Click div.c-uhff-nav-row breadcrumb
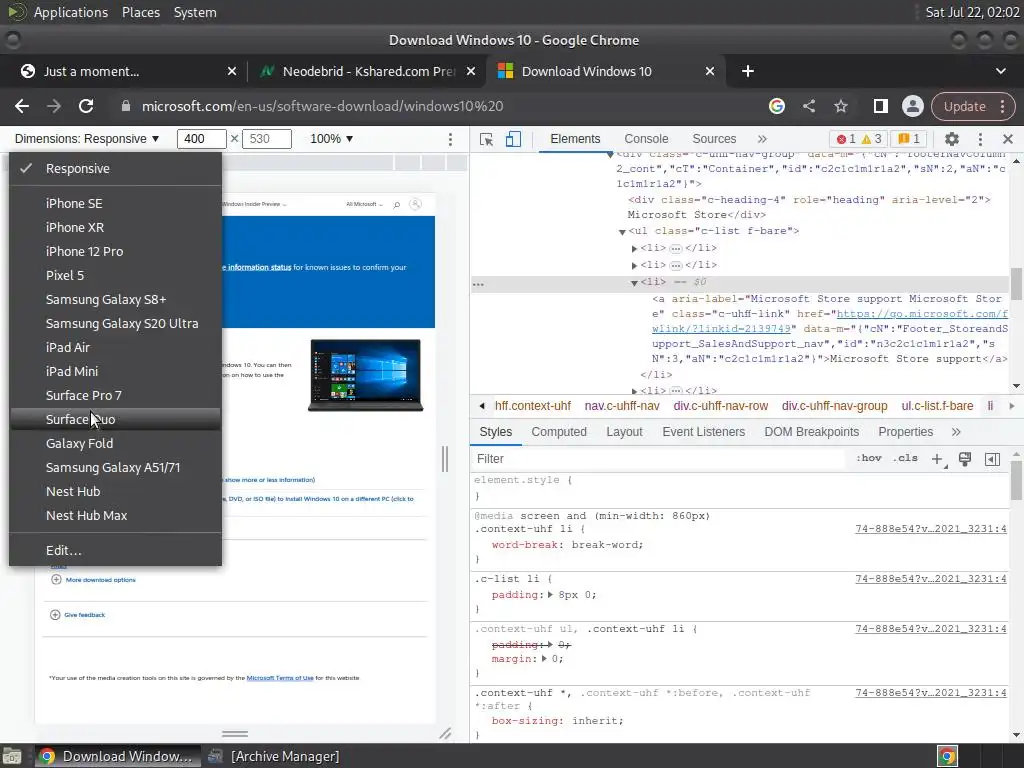This screenshot has width=1024, height=768. (720, 406)
